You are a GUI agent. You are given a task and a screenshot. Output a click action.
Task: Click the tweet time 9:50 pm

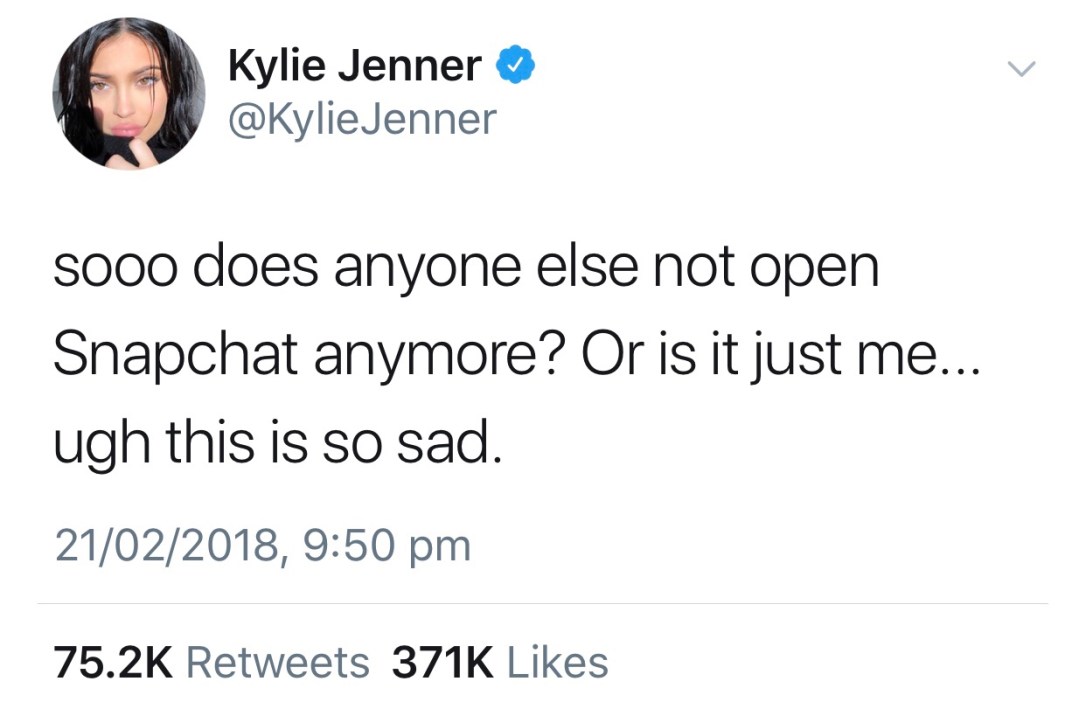point(386,546)
